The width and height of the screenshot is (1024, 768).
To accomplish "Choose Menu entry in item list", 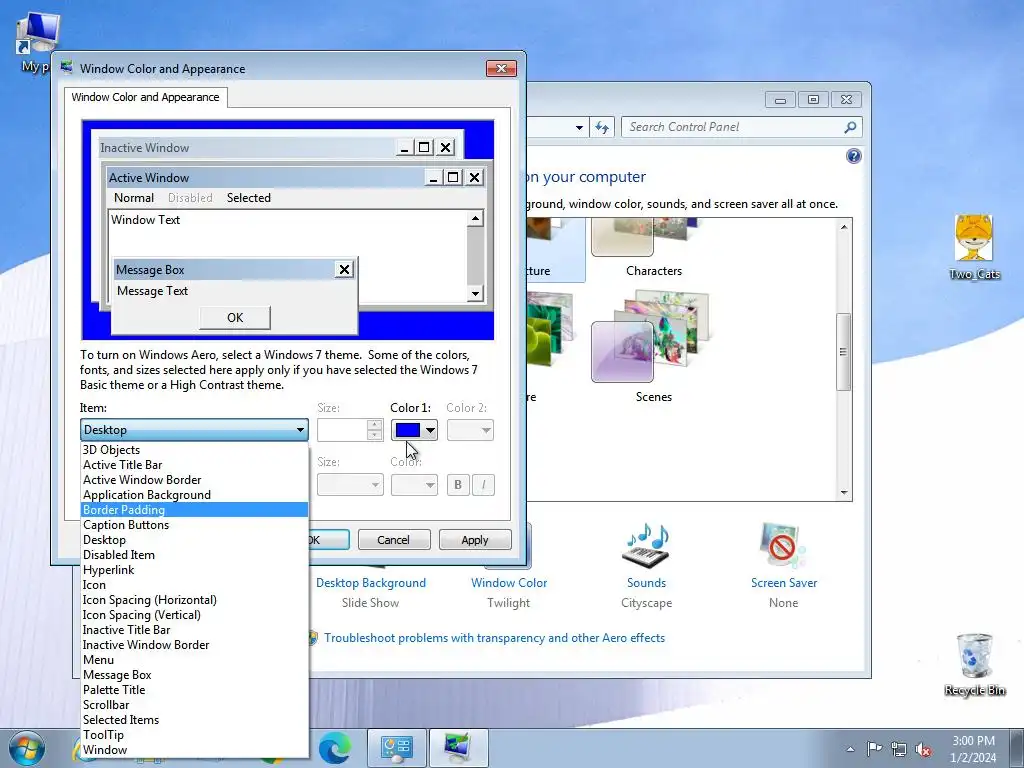I will [x=194, y=660].
